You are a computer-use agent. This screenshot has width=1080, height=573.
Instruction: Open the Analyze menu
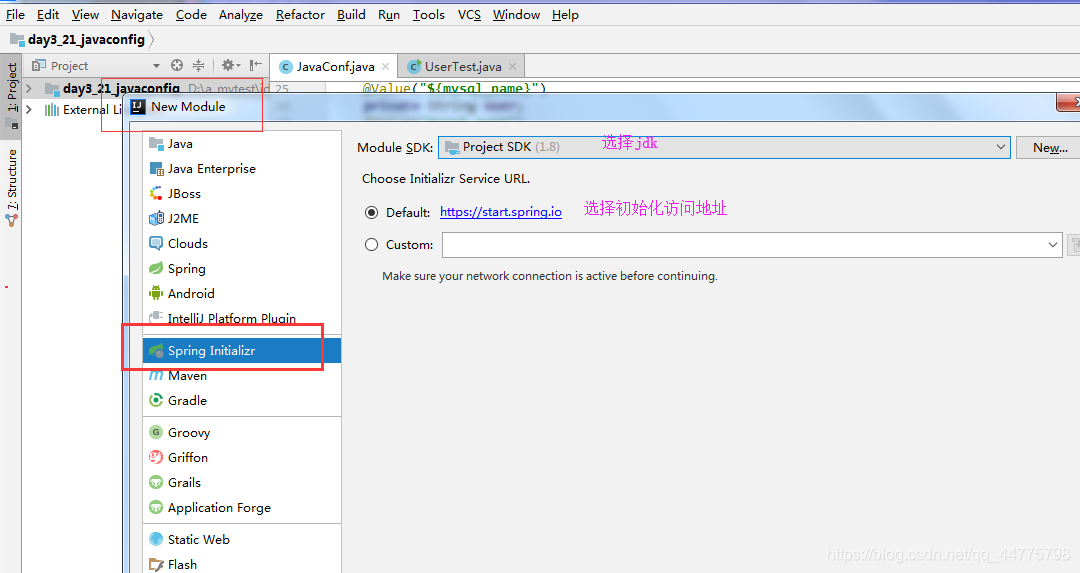click(240, 14)
